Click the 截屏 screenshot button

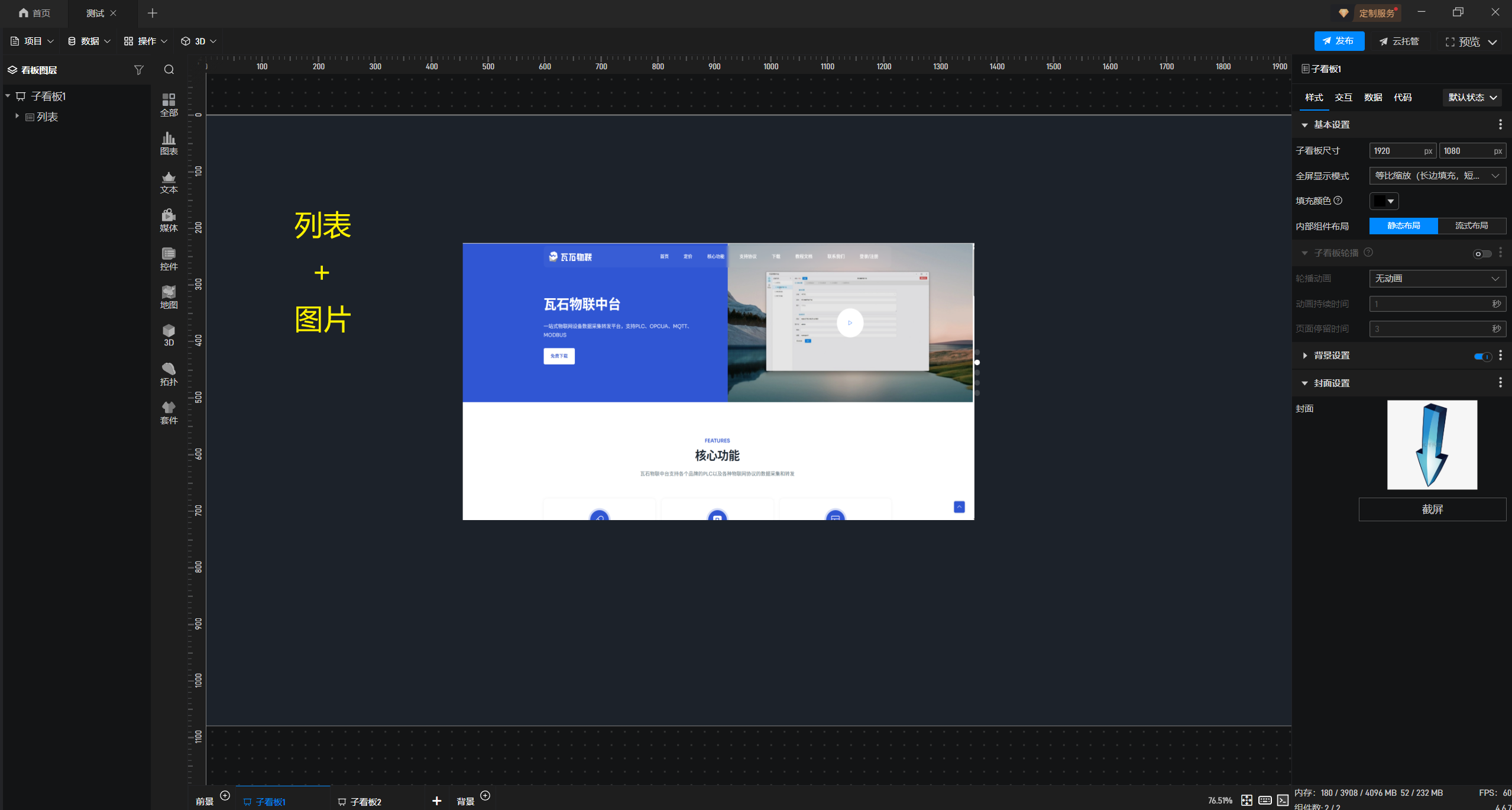[x=1432, y=509]
